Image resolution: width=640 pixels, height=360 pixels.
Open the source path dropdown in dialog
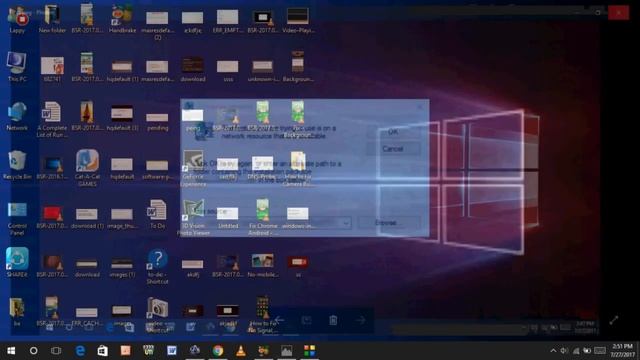[x=346, y=223]
